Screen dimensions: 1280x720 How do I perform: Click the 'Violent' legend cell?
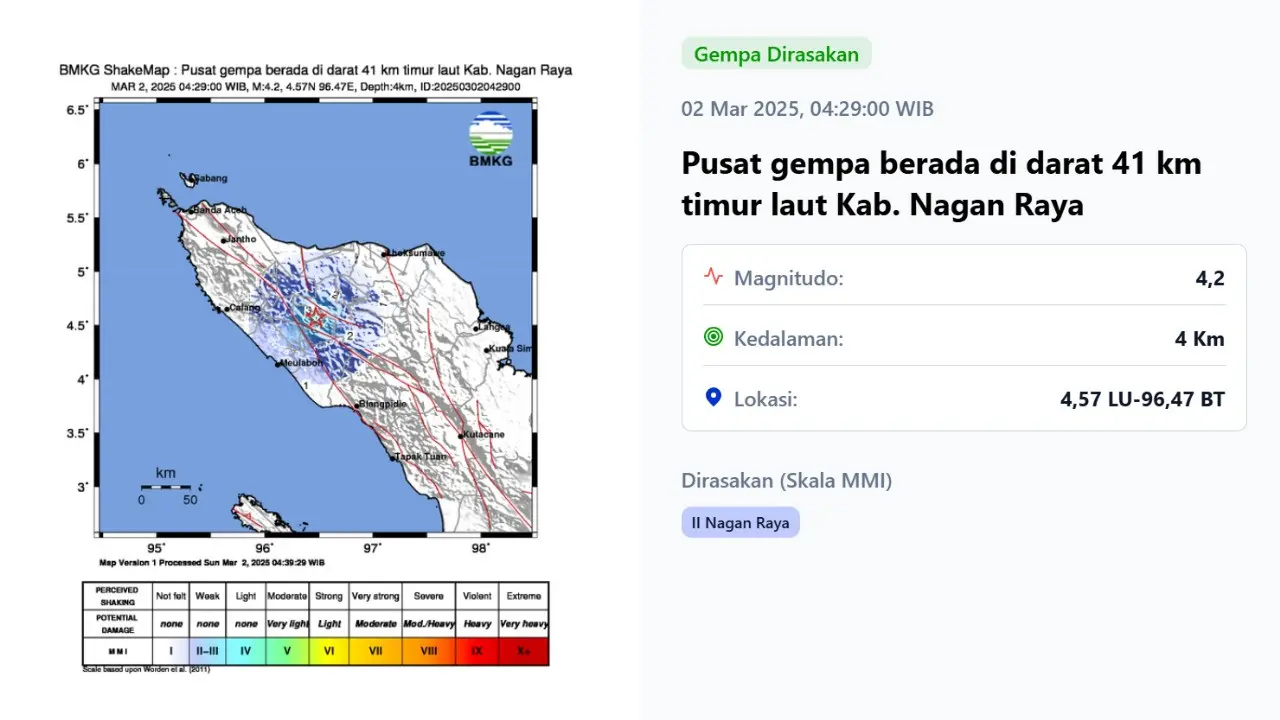click(x=477, y=596)
